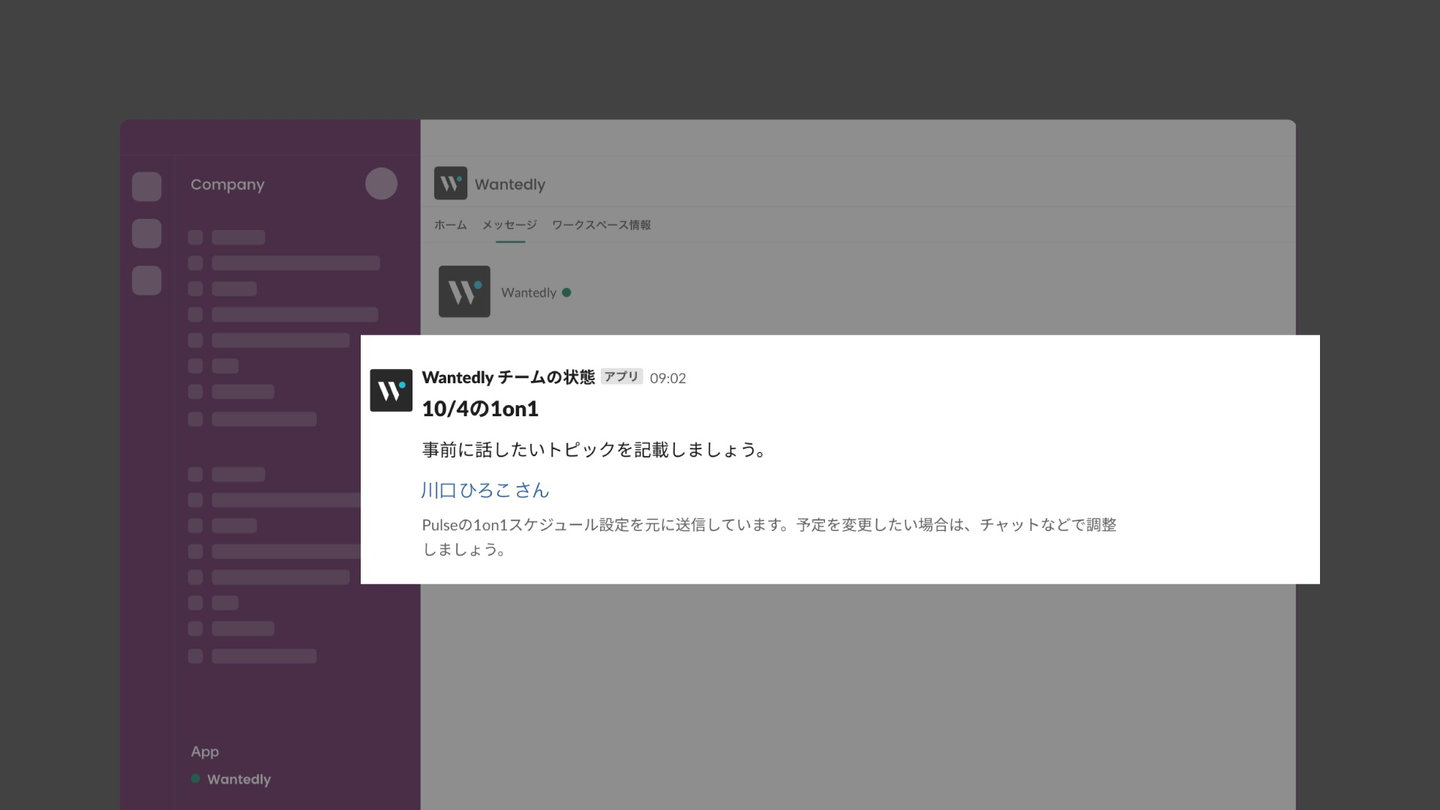Click the 10/4の1on1 message heading

(x=480, y=408)
